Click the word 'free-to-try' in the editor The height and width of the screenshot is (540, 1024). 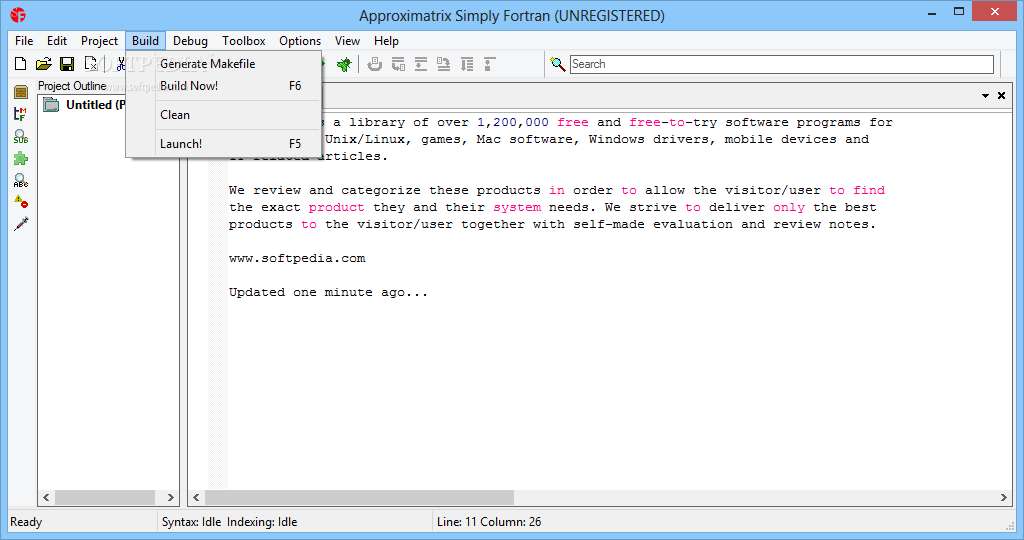[x=673, y=122]
